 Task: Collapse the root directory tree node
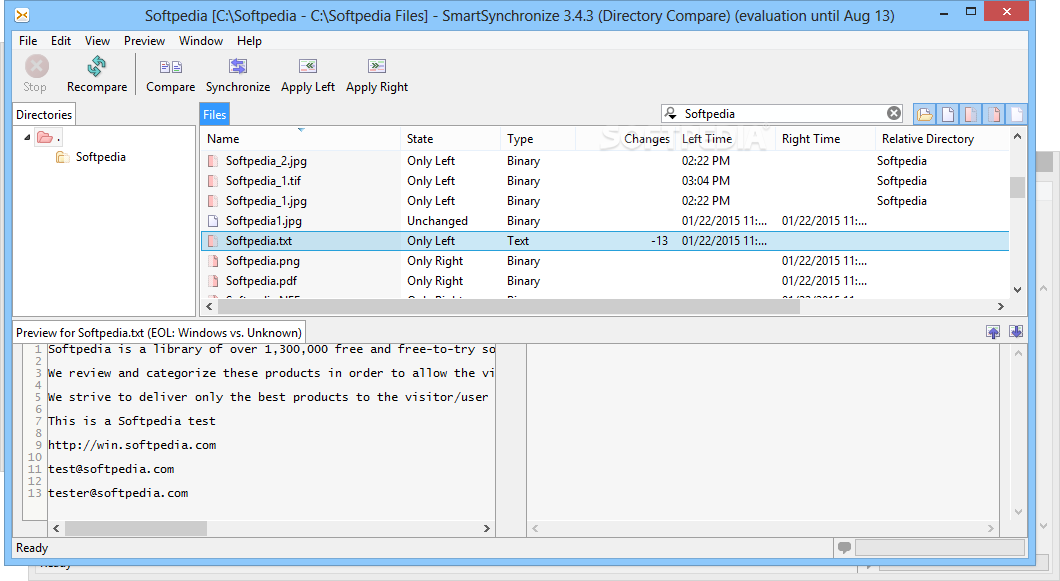tap(27, 137)
